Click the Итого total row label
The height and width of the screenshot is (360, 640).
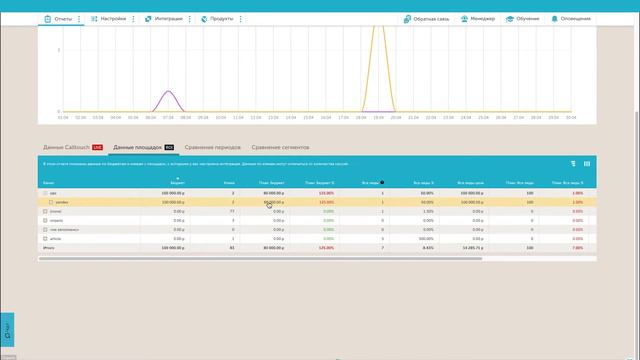[x=49, y=248]
